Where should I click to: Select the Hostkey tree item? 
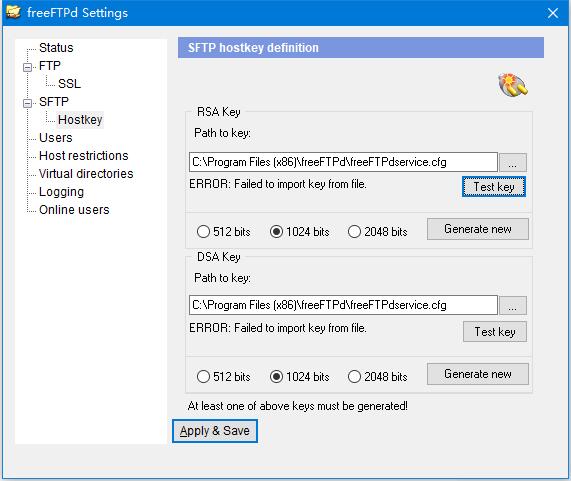tap(80, 120)
